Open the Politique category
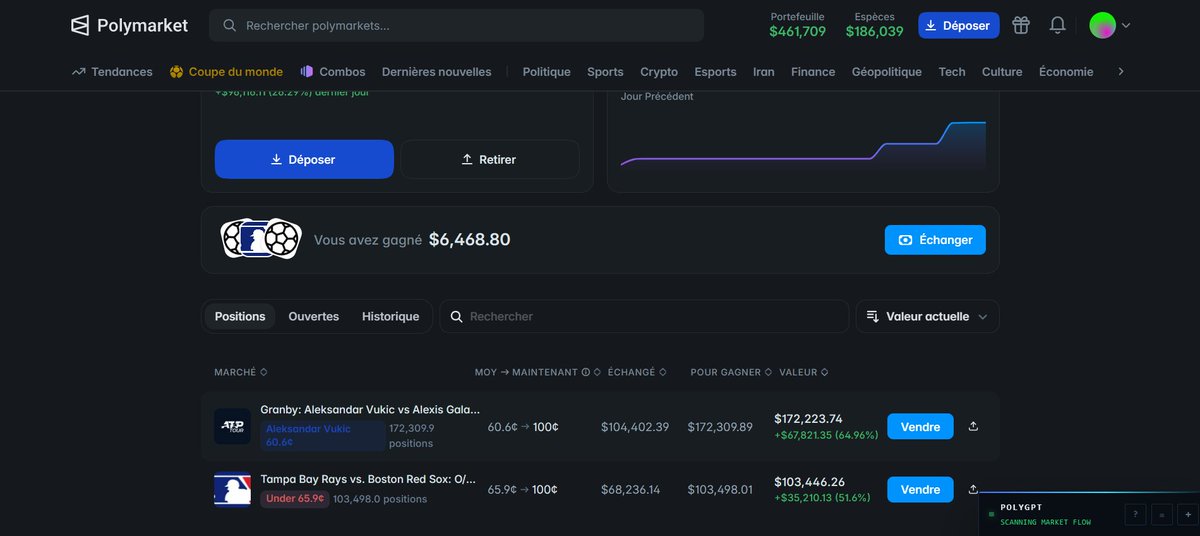The width and height of the screenshot is (1200, 536). point(546,72)
